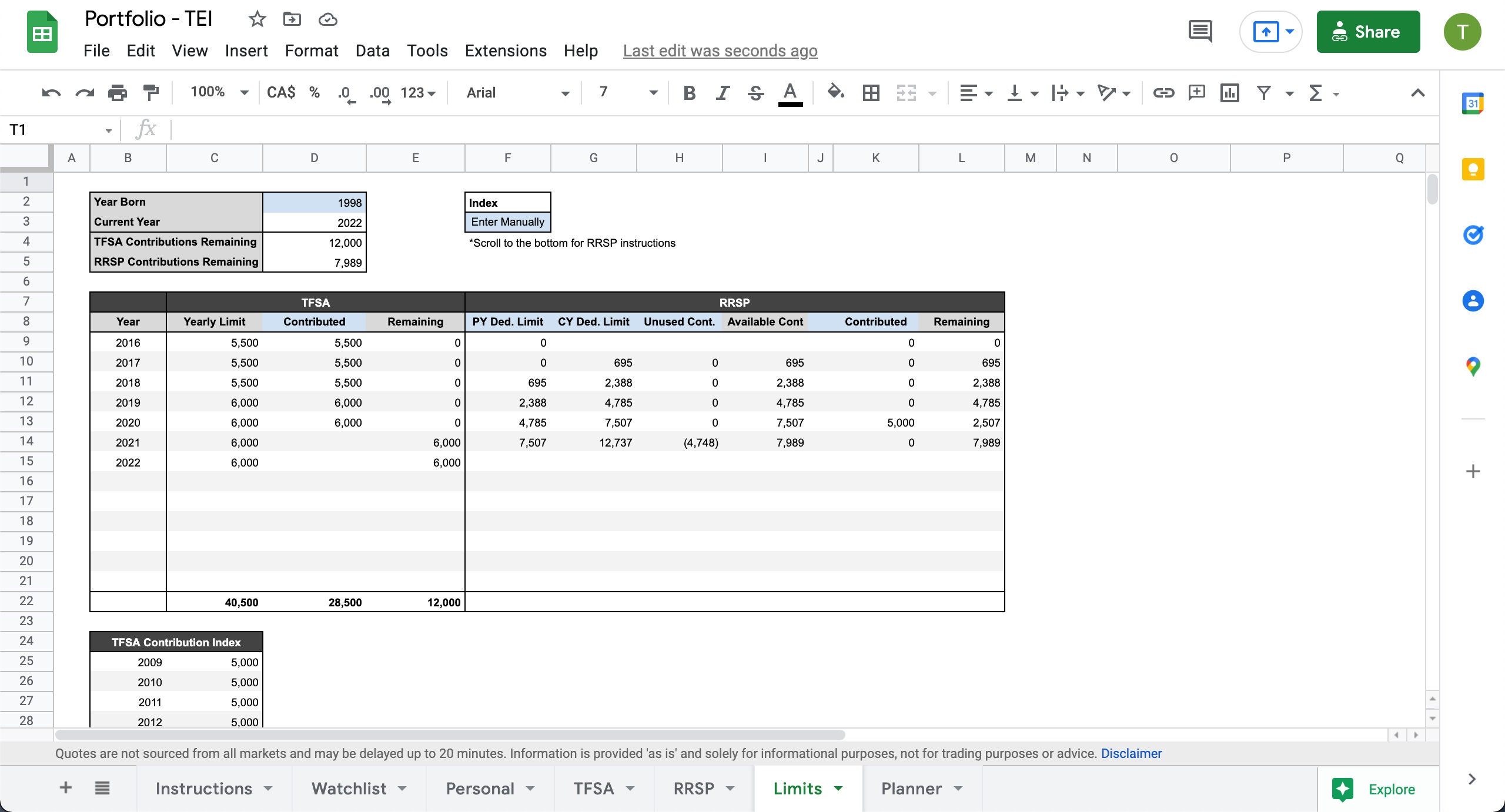This screenshot has height=812, width=1505.
Task: Switch to the Planner sheet tab
Action: [x=911, y=788]
